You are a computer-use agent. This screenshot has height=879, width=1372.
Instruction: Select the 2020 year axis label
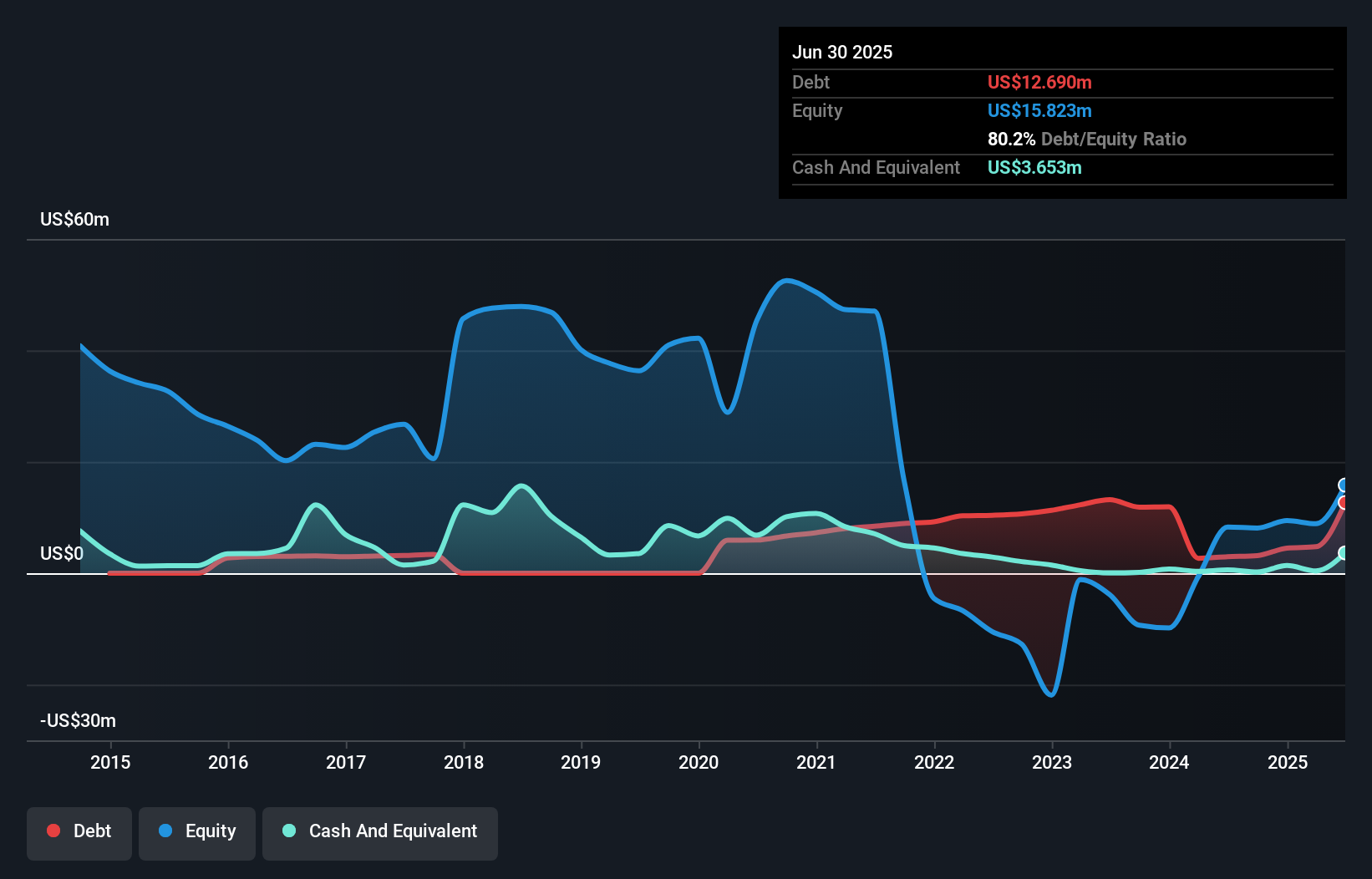tap(699, 762)
